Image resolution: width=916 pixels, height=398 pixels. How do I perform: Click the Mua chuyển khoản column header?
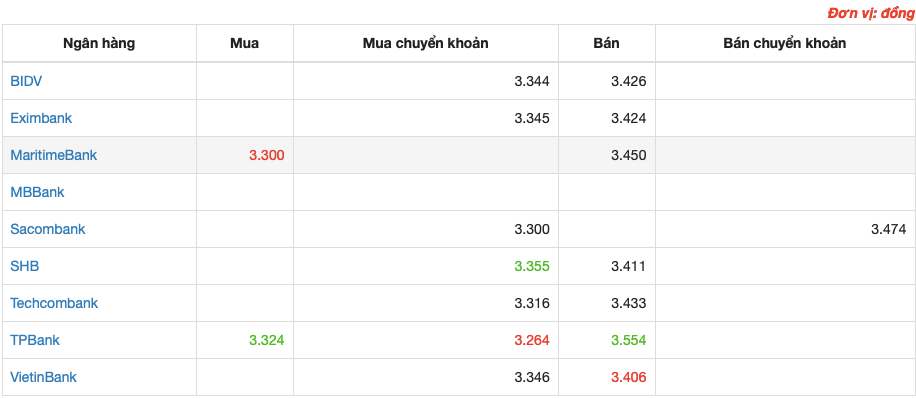(x=425, y=43)
